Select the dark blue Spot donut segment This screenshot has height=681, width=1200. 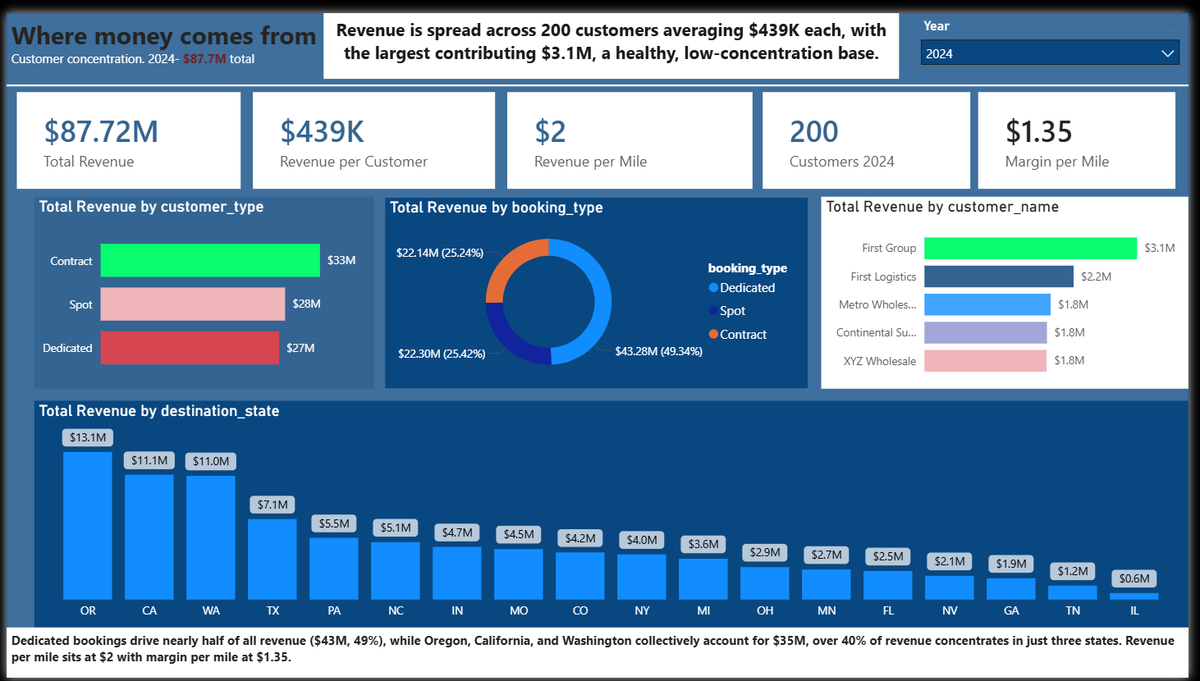508,341
